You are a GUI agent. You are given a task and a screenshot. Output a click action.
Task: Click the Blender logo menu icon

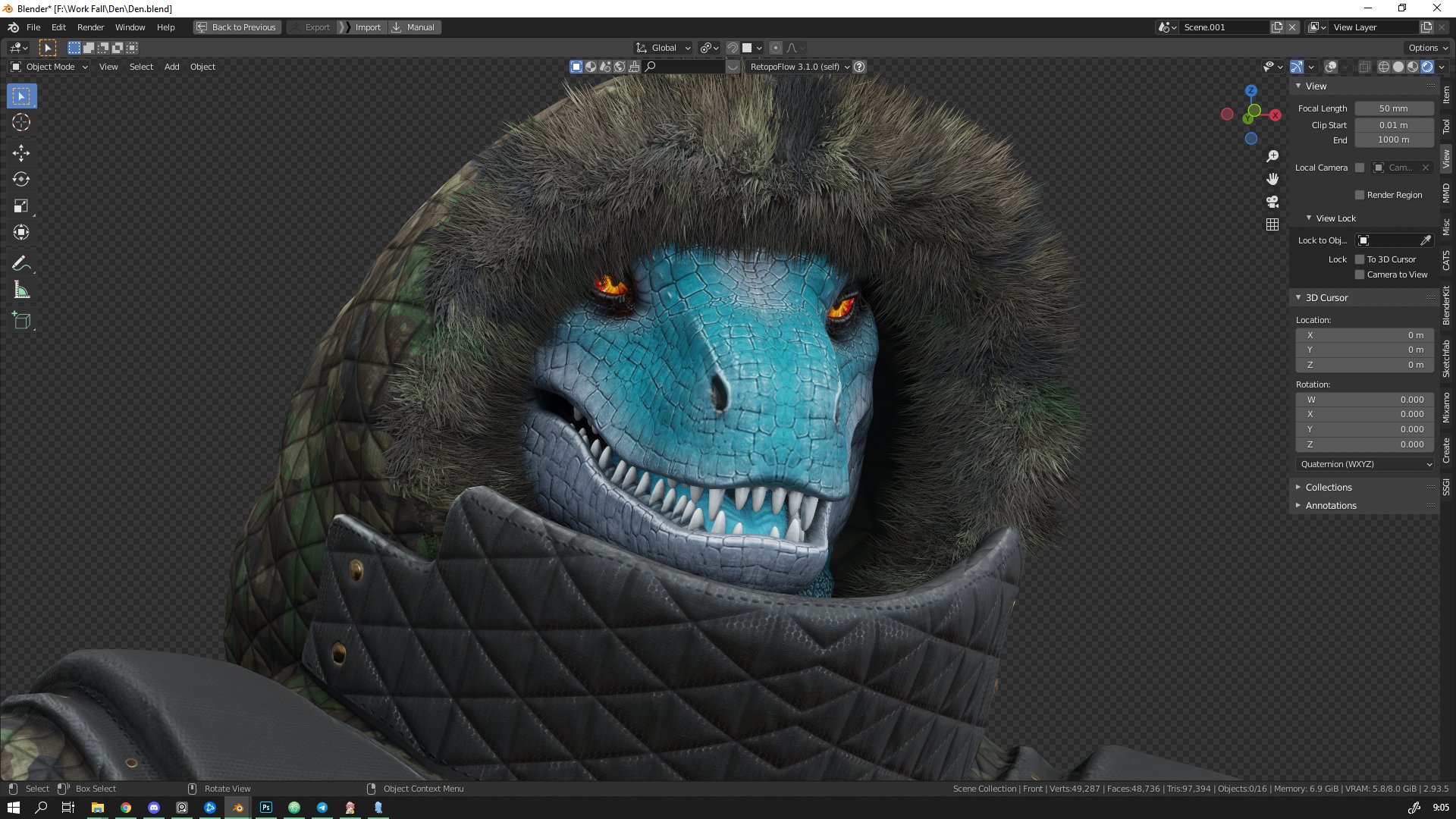(x=13, y=27)
